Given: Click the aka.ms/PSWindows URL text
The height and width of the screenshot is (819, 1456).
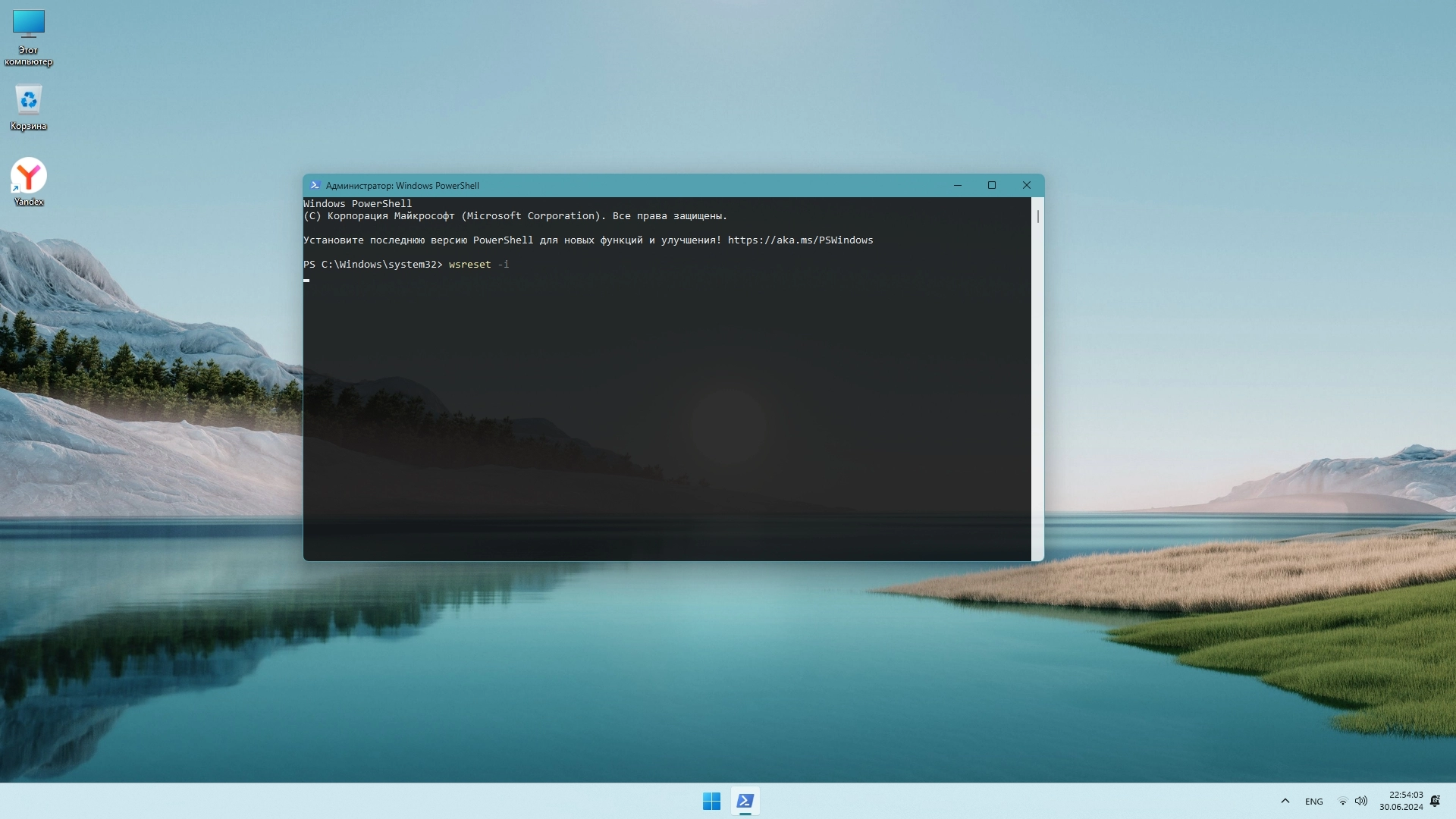Looking at the screenshot, I should pyautogui.click(x=800, y=240).
